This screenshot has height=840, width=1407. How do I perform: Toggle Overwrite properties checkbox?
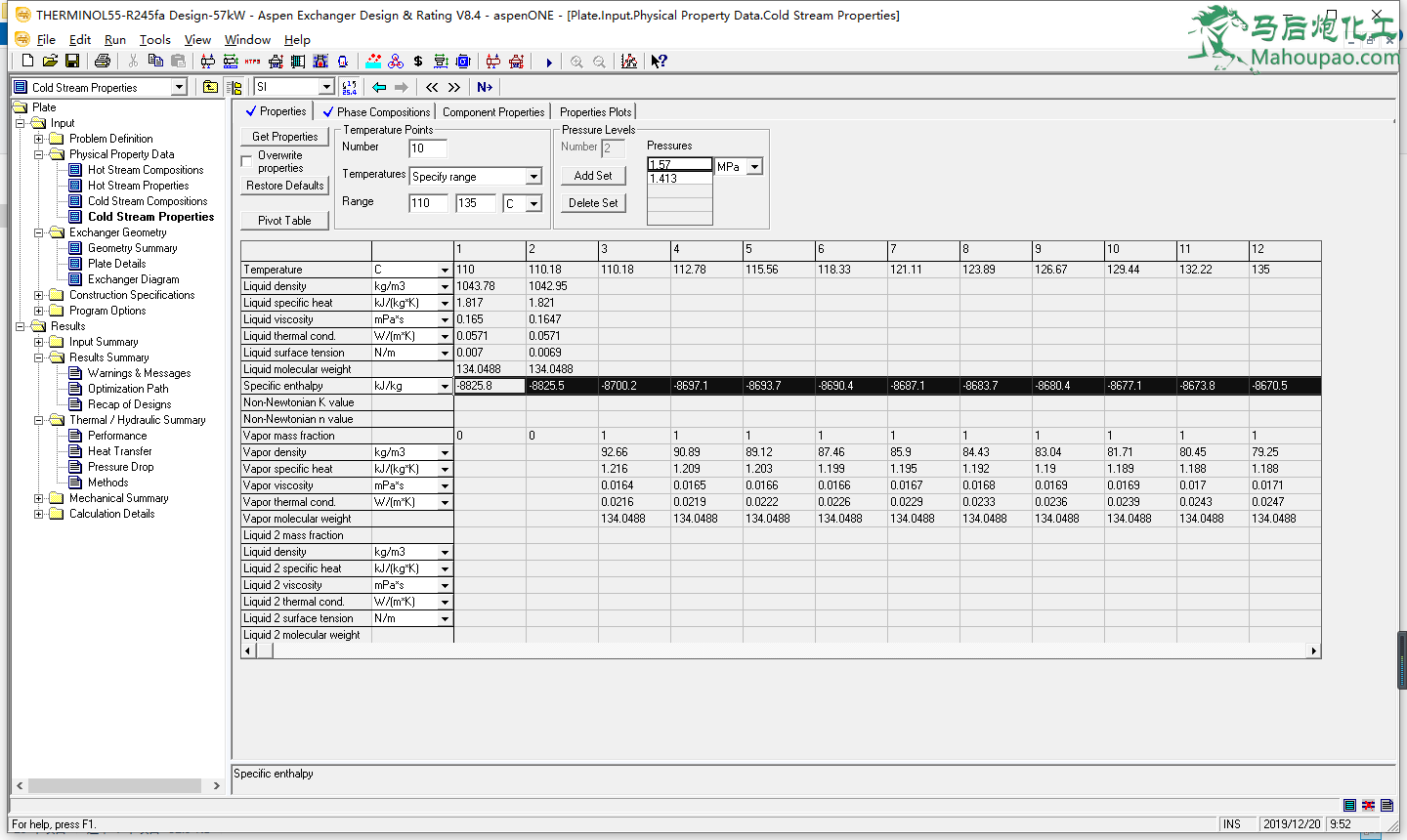[x=247, y=161]
